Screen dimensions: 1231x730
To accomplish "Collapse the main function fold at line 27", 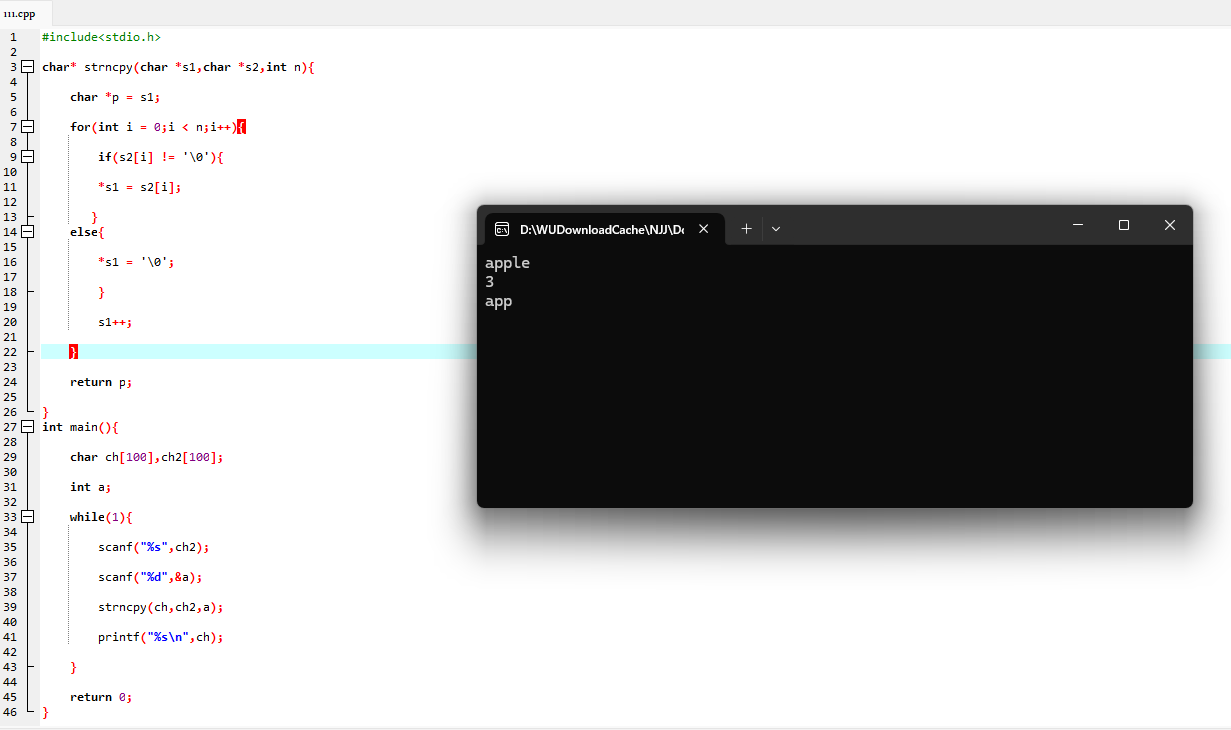I will click(x=28, y=427).
